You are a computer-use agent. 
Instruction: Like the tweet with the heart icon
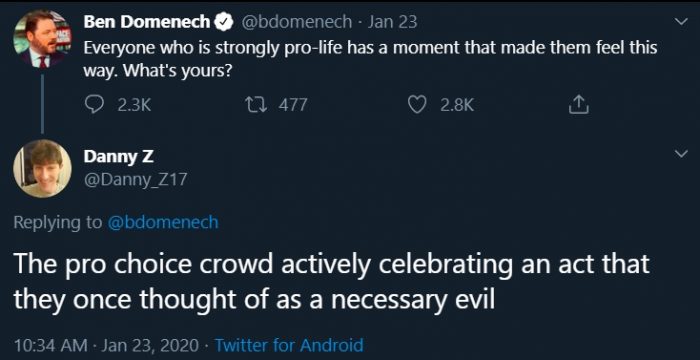(x=417, y=105)
